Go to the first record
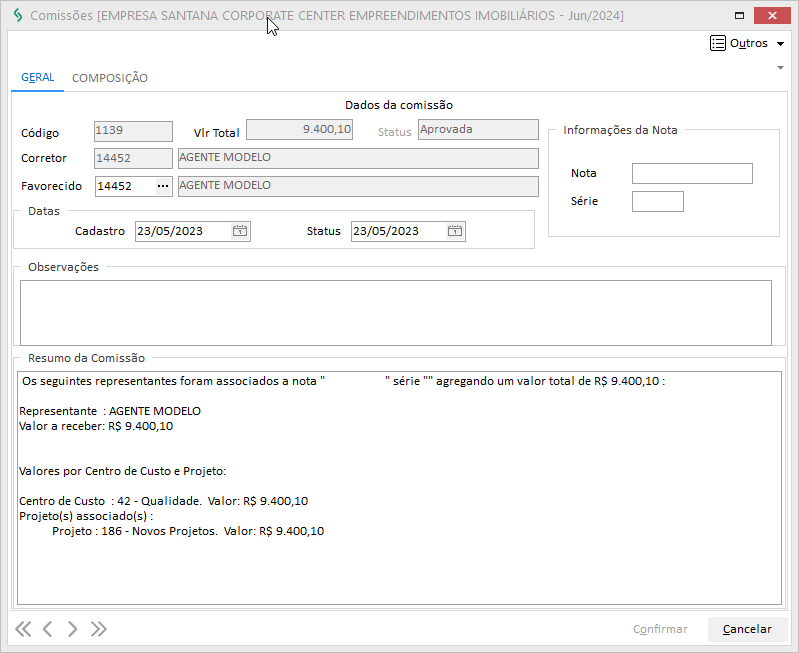 click(23, 629)
